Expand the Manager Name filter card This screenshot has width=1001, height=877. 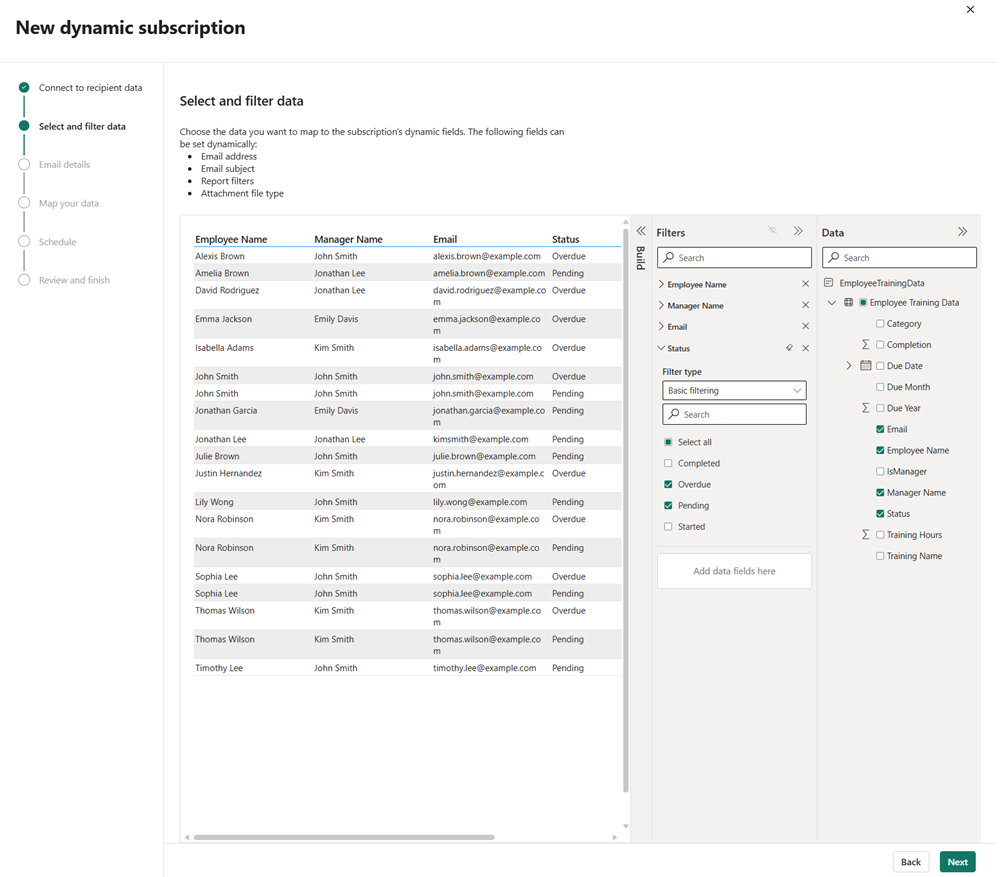click(661, 305)
